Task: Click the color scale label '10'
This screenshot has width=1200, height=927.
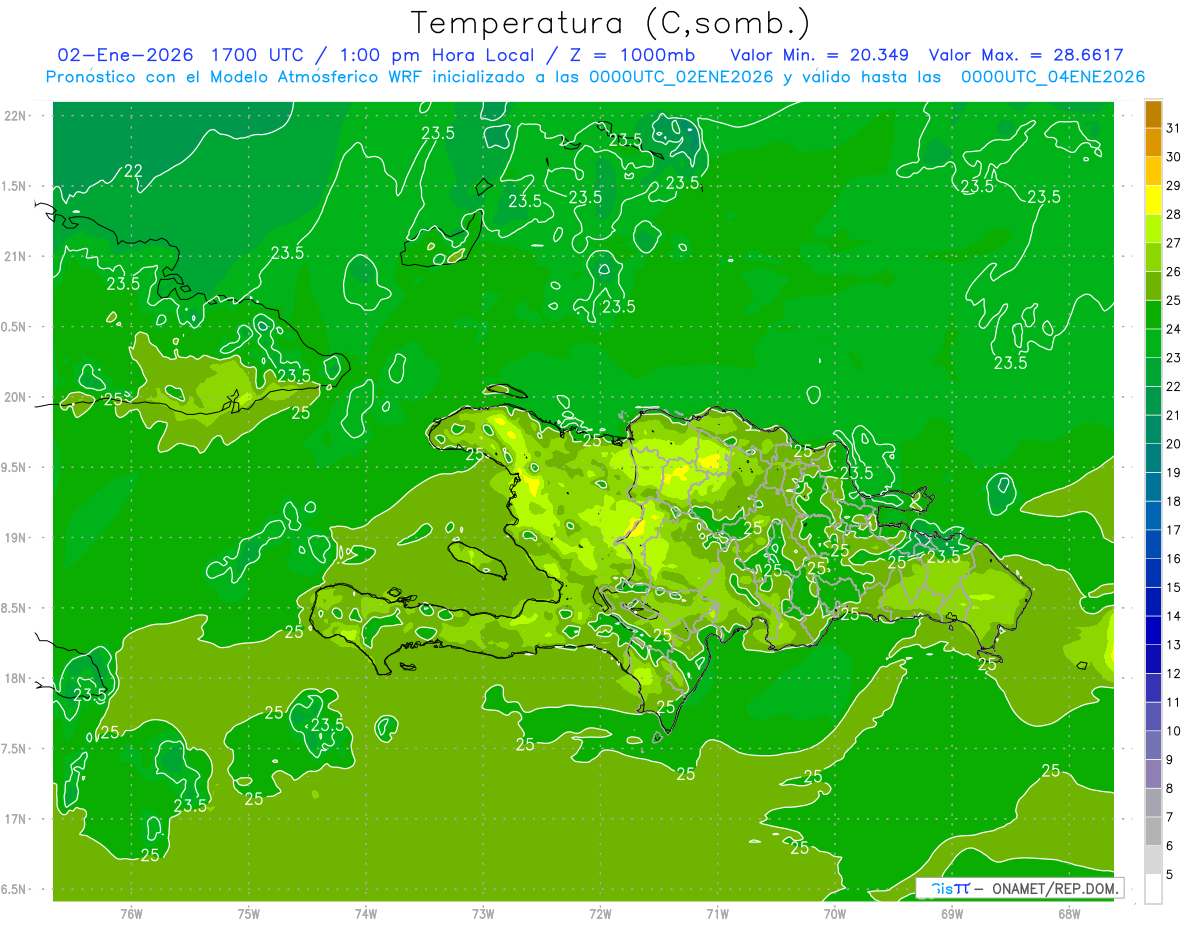Action: click(x=1174, y=731)
